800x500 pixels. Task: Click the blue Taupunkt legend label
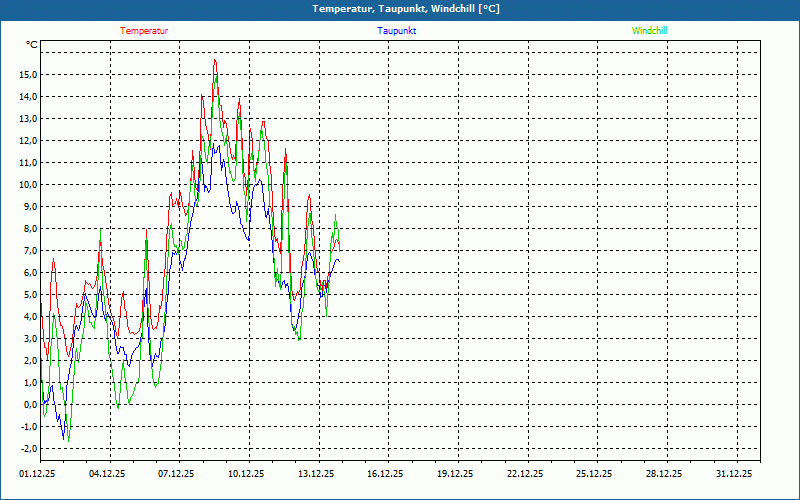point(396,31)
